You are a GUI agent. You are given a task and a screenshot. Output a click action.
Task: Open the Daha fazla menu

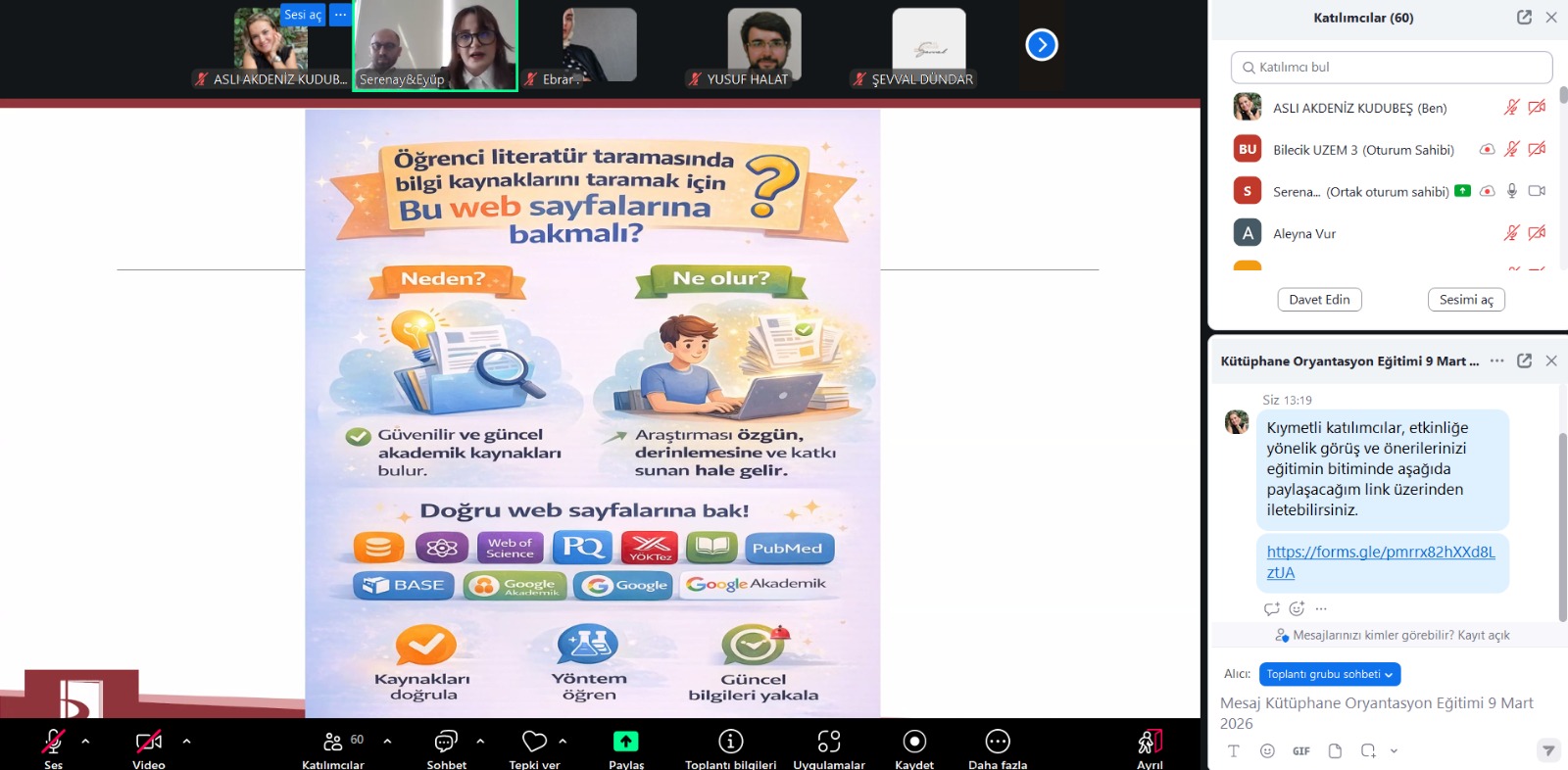point(997,742)
